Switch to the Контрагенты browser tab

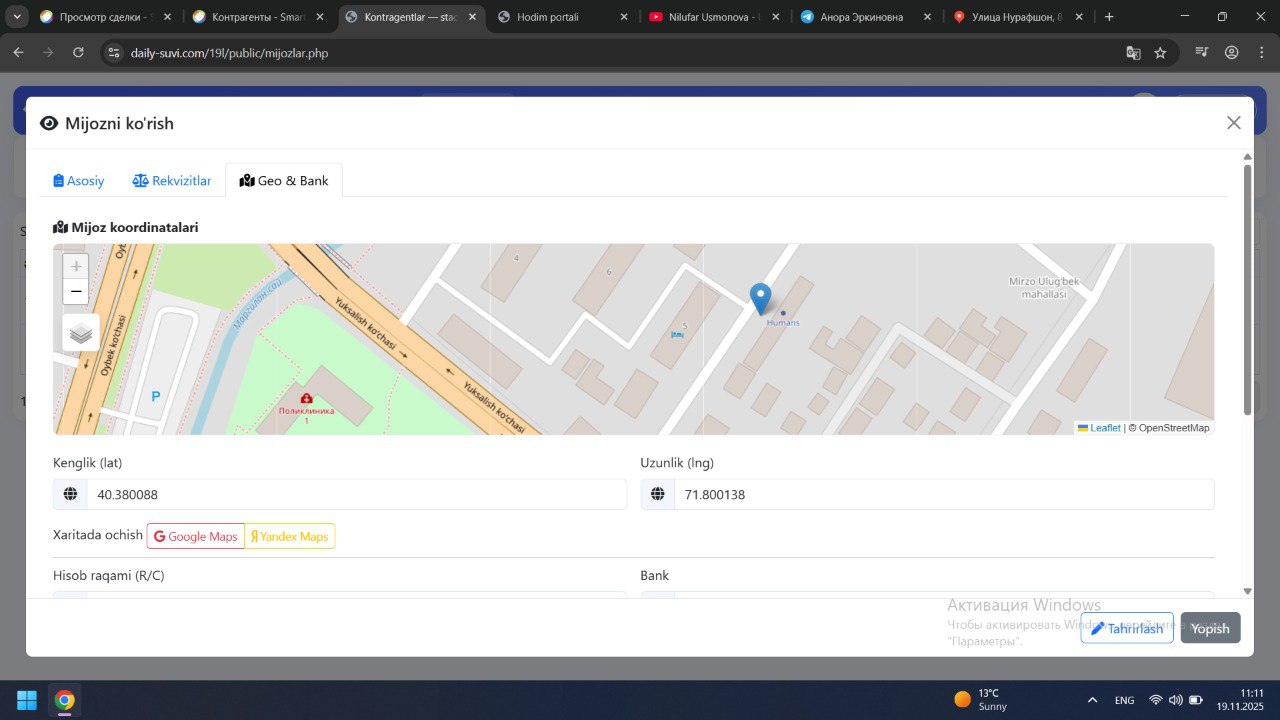[x=258, y=17]
